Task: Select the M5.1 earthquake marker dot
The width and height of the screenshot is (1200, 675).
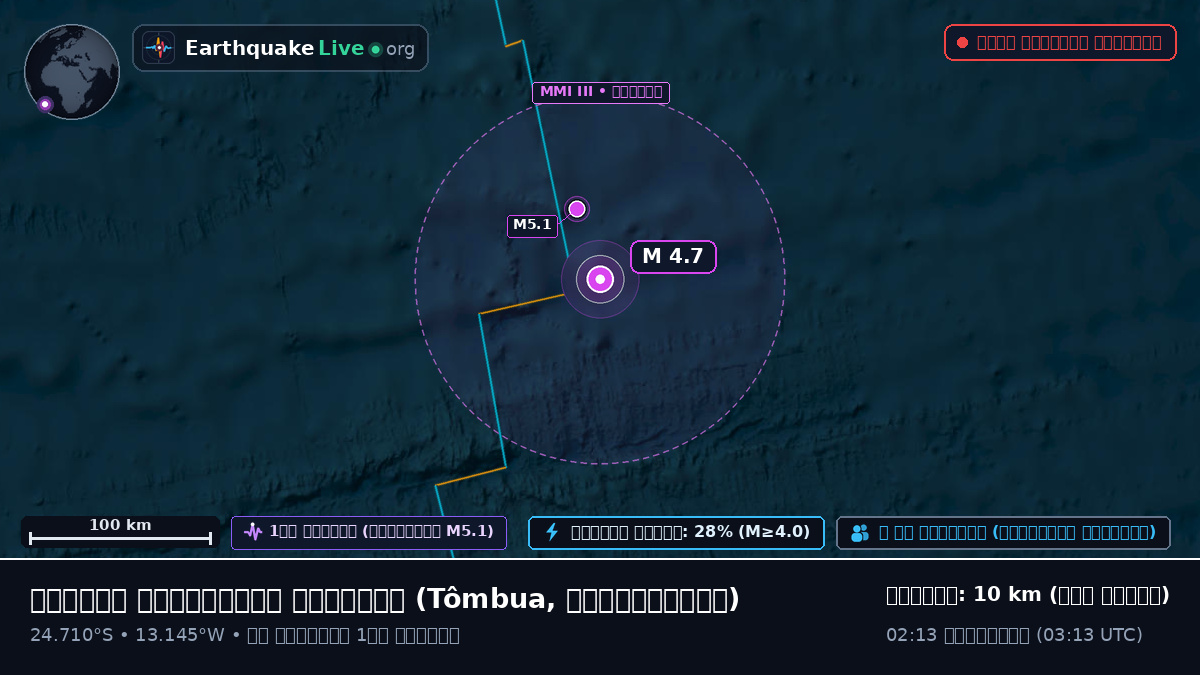Action: point(577,209)
